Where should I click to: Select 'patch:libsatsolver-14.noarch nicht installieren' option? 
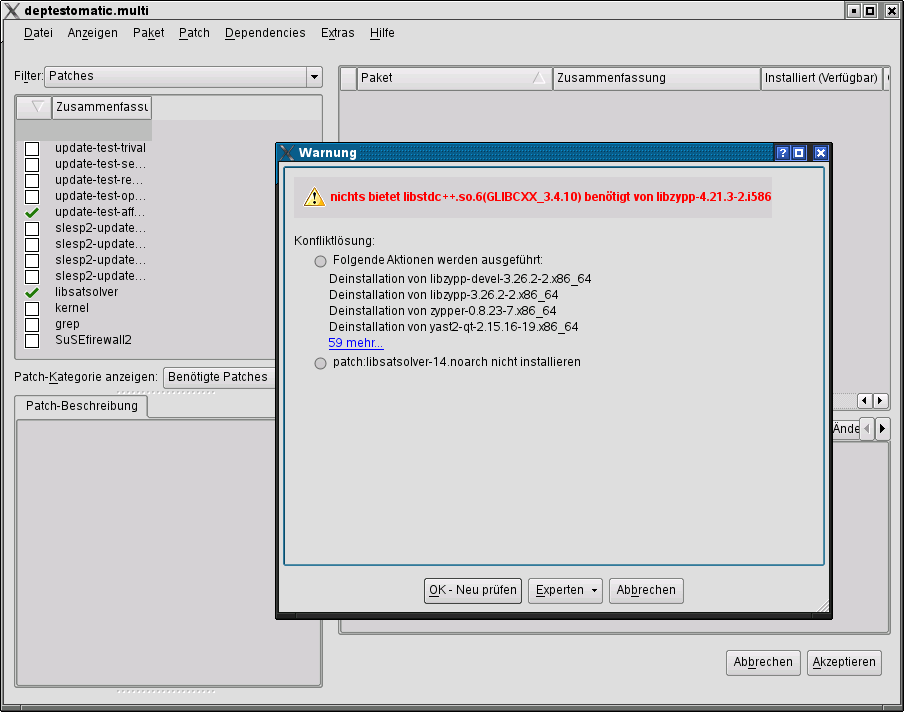[x=320, y=363]
